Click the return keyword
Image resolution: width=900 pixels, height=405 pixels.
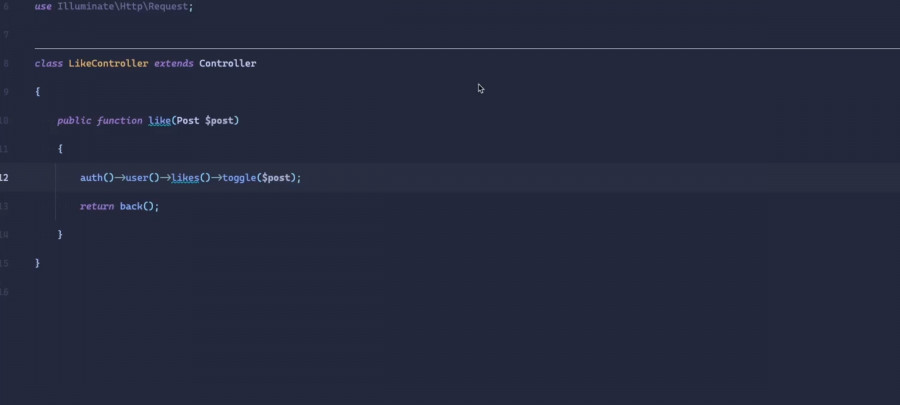click(97, 206)
